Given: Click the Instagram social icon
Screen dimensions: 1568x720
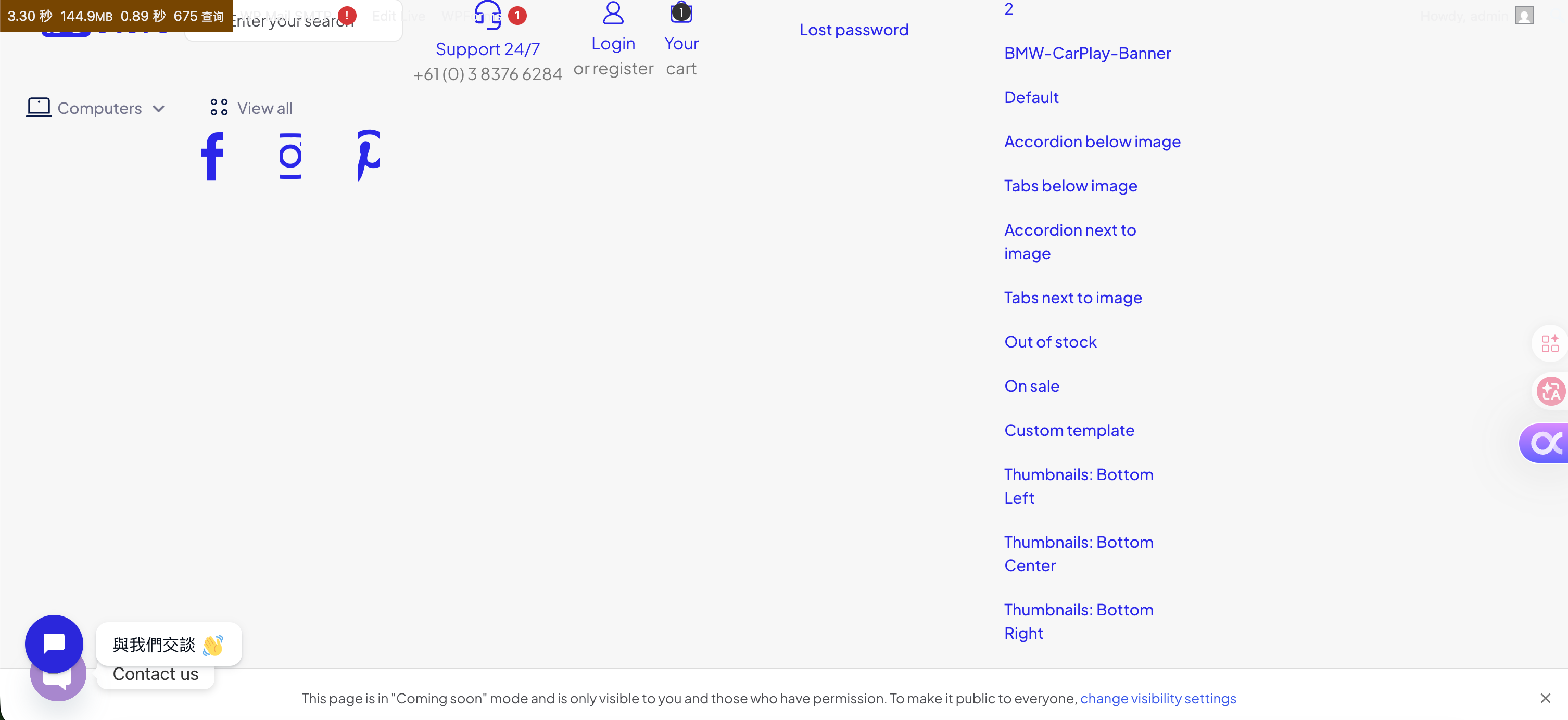Looking at the screenshot, I should (290, 156).
